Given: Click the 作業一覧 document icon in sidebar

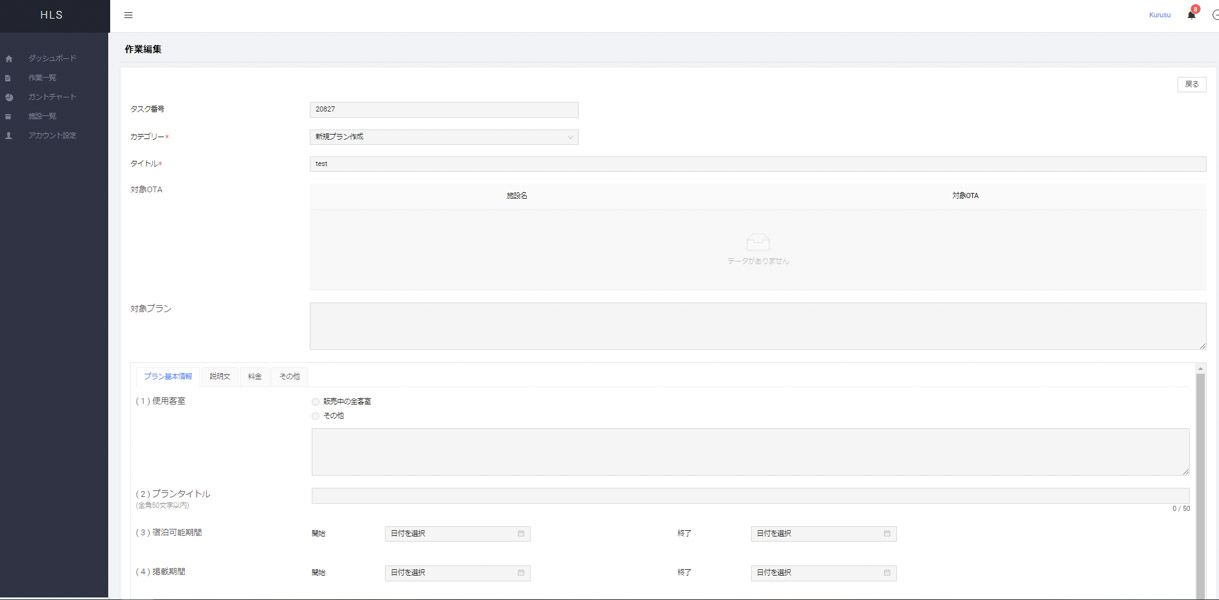Looking at the screenshot, I should pyautogui.click(x=9, y=78).
